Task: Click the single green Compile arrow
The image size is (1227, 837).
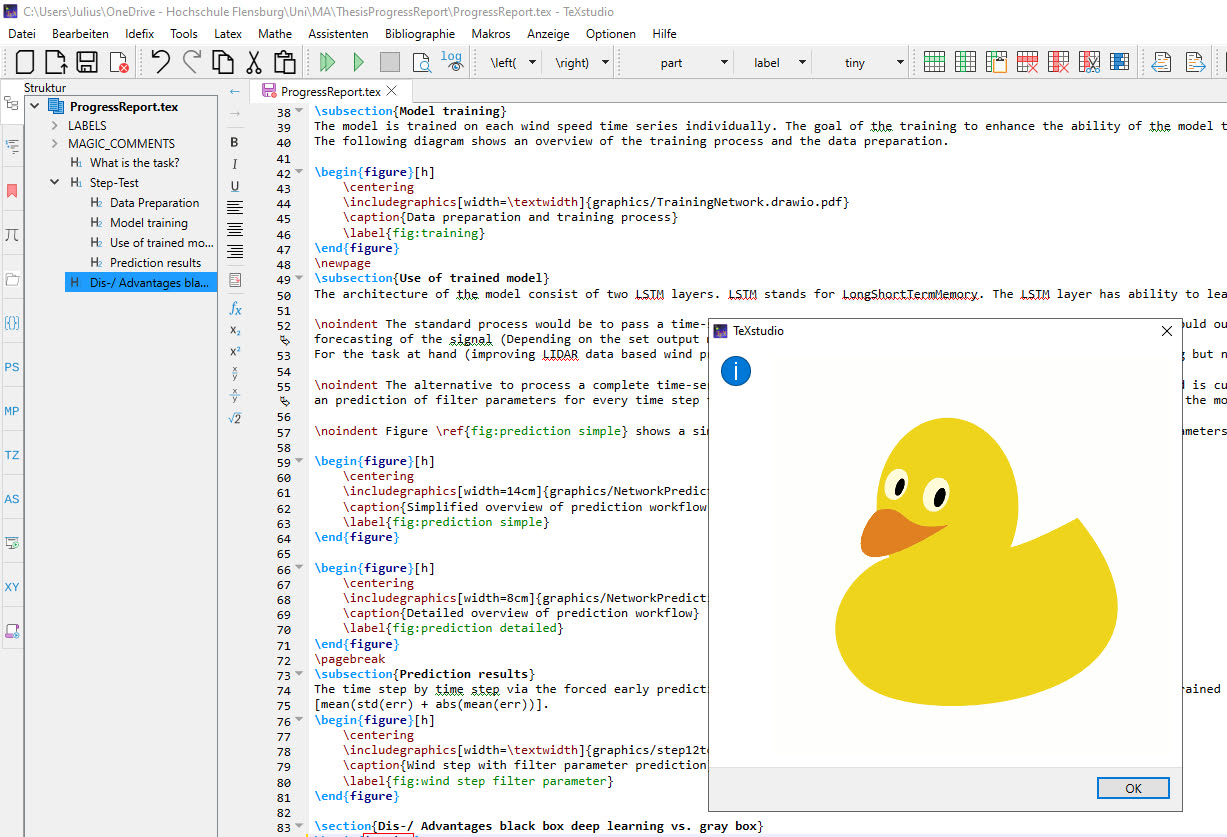Action: 358,62
